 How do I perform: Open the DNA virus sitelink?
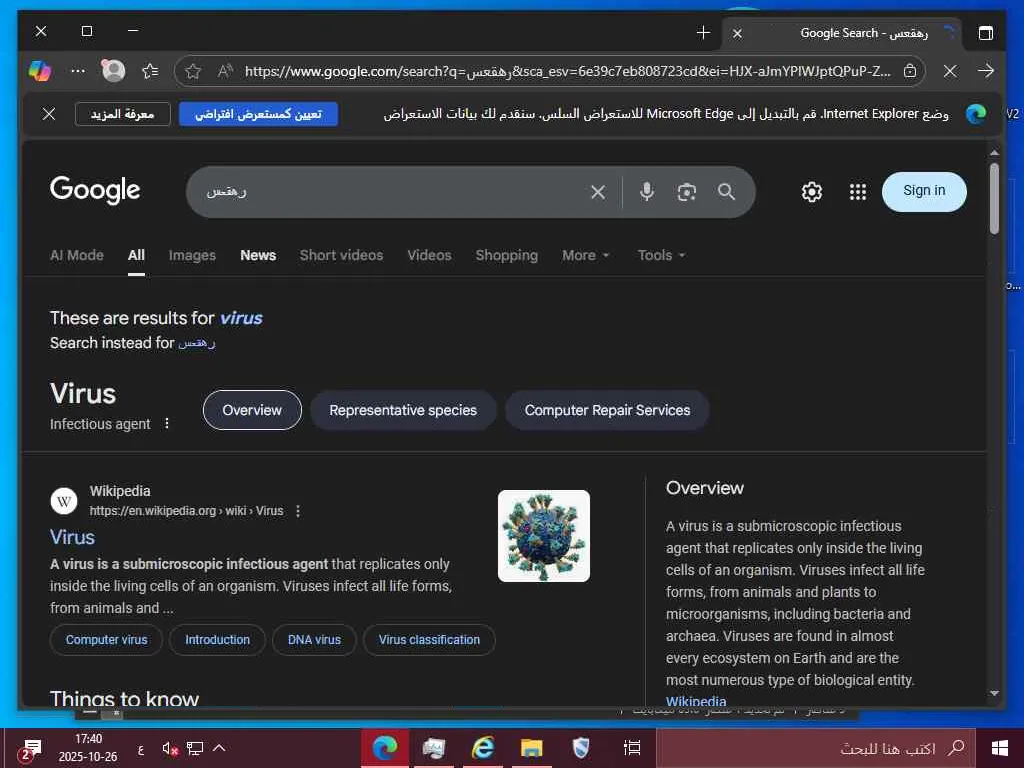[x=314, y=640]
